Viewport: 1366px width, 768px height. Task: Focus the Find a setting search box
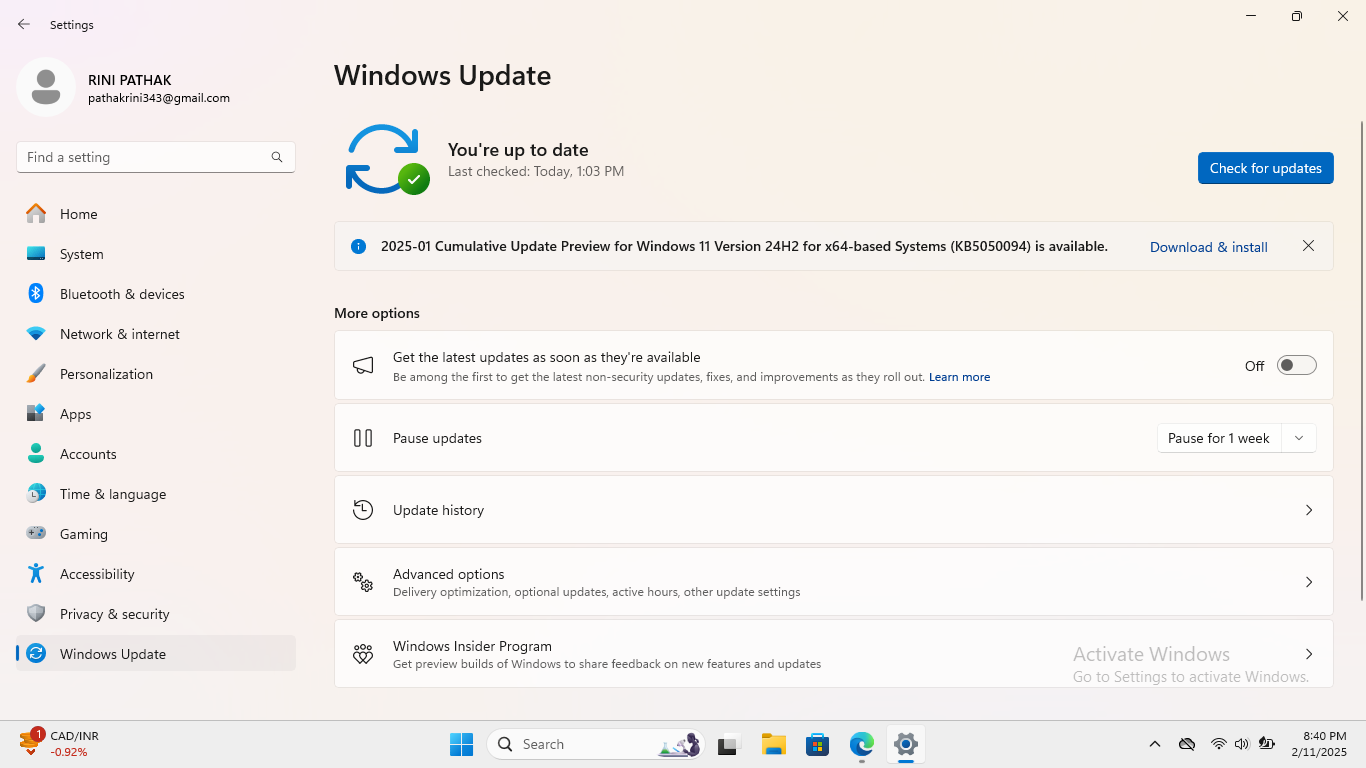click(x=156, y=157)
